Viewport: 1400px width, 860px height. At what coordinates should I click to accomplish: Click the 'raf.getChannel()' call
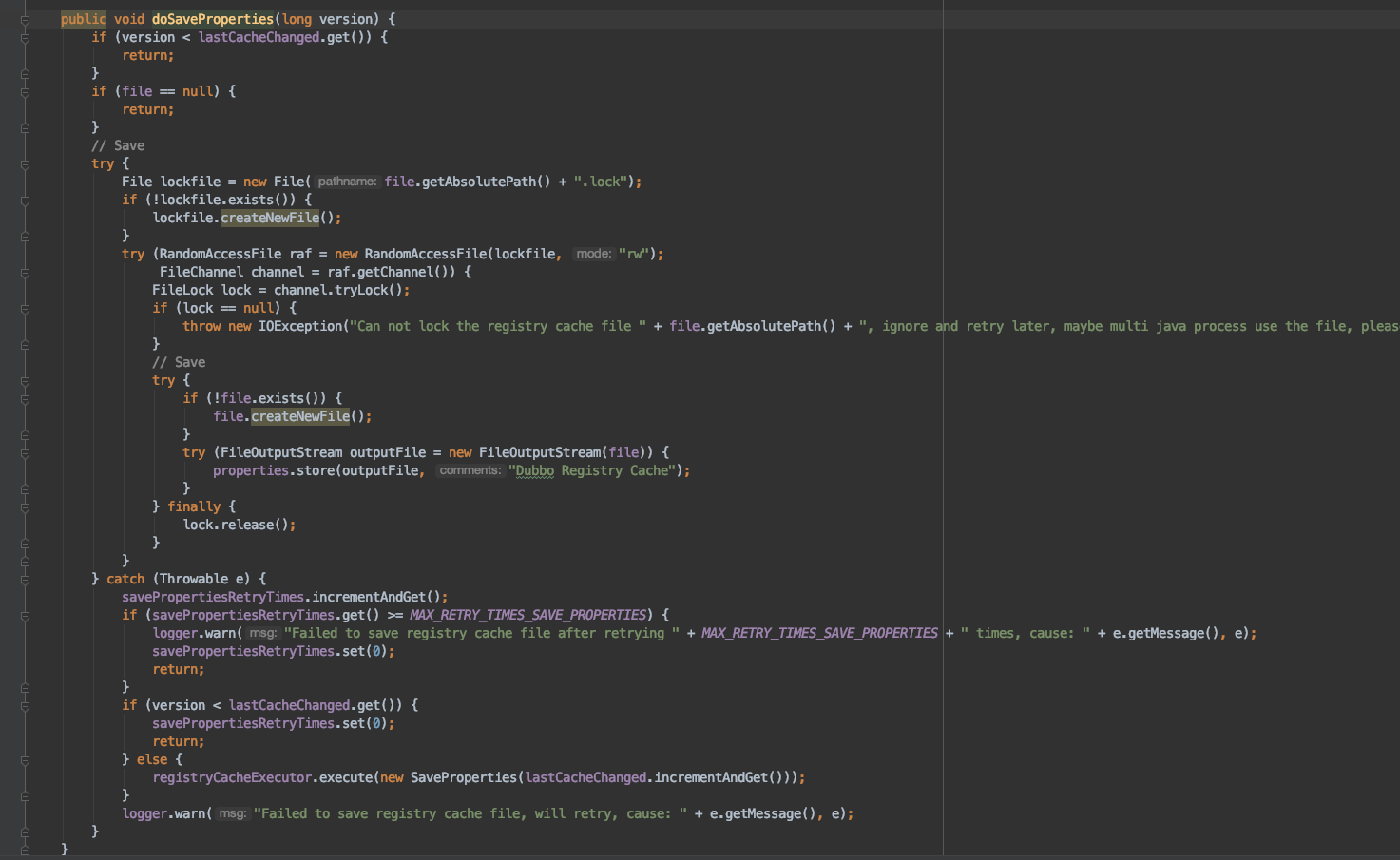coord(388,272)
